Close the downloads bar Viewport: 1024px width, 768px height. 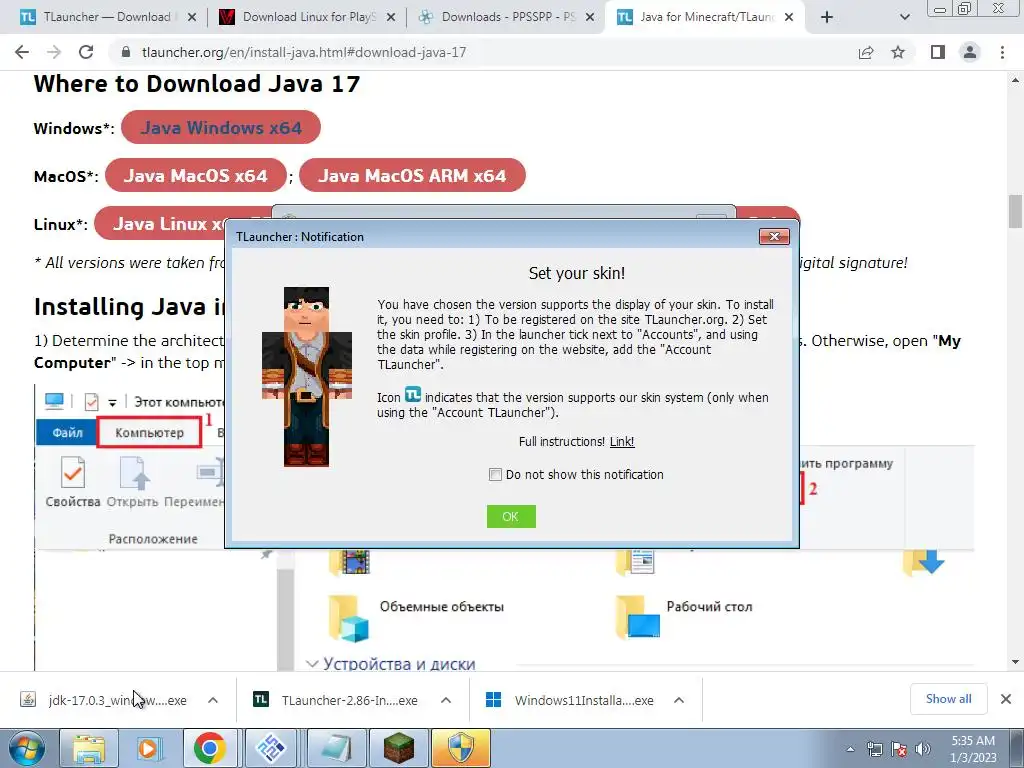pos(1006,699)
